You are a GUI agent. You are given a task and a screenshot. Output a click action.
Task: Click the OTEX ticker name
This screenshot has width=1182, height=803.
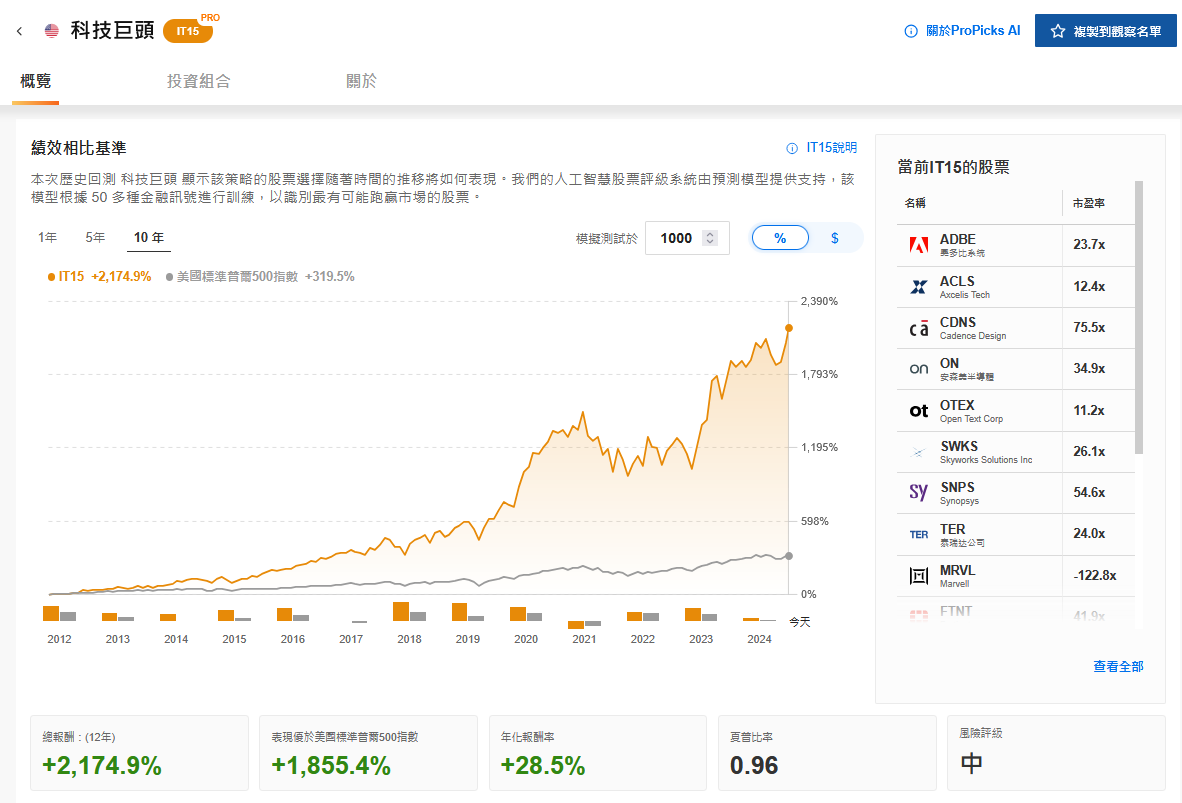point(957,405)
